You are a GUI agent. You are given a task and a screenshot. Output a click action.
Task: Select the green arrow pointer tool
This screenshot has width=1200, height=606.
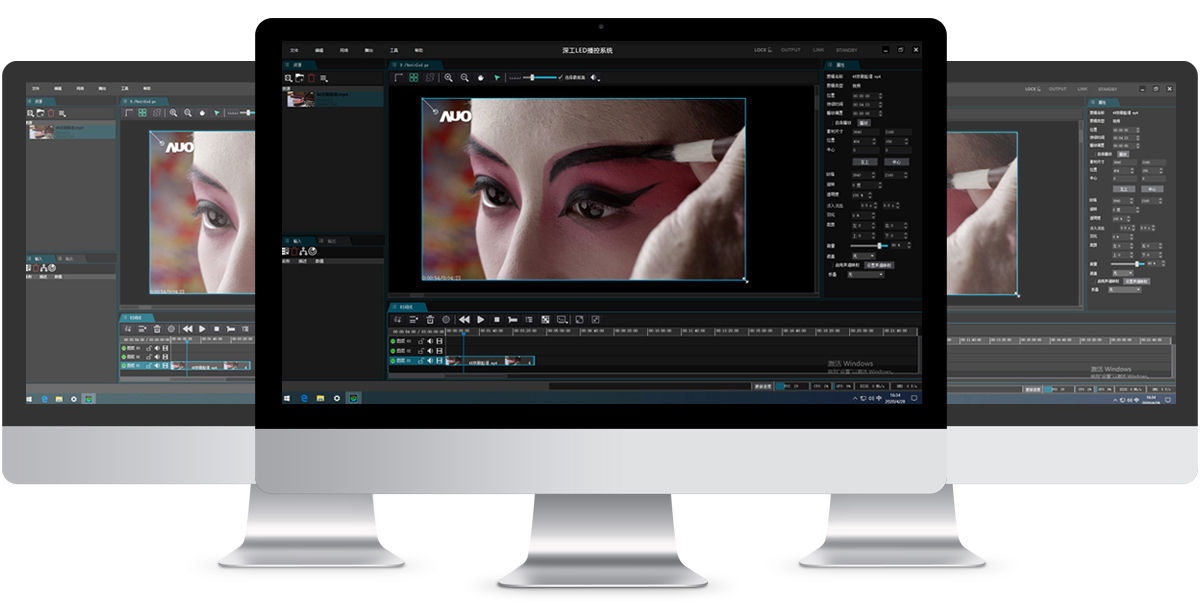497,77
